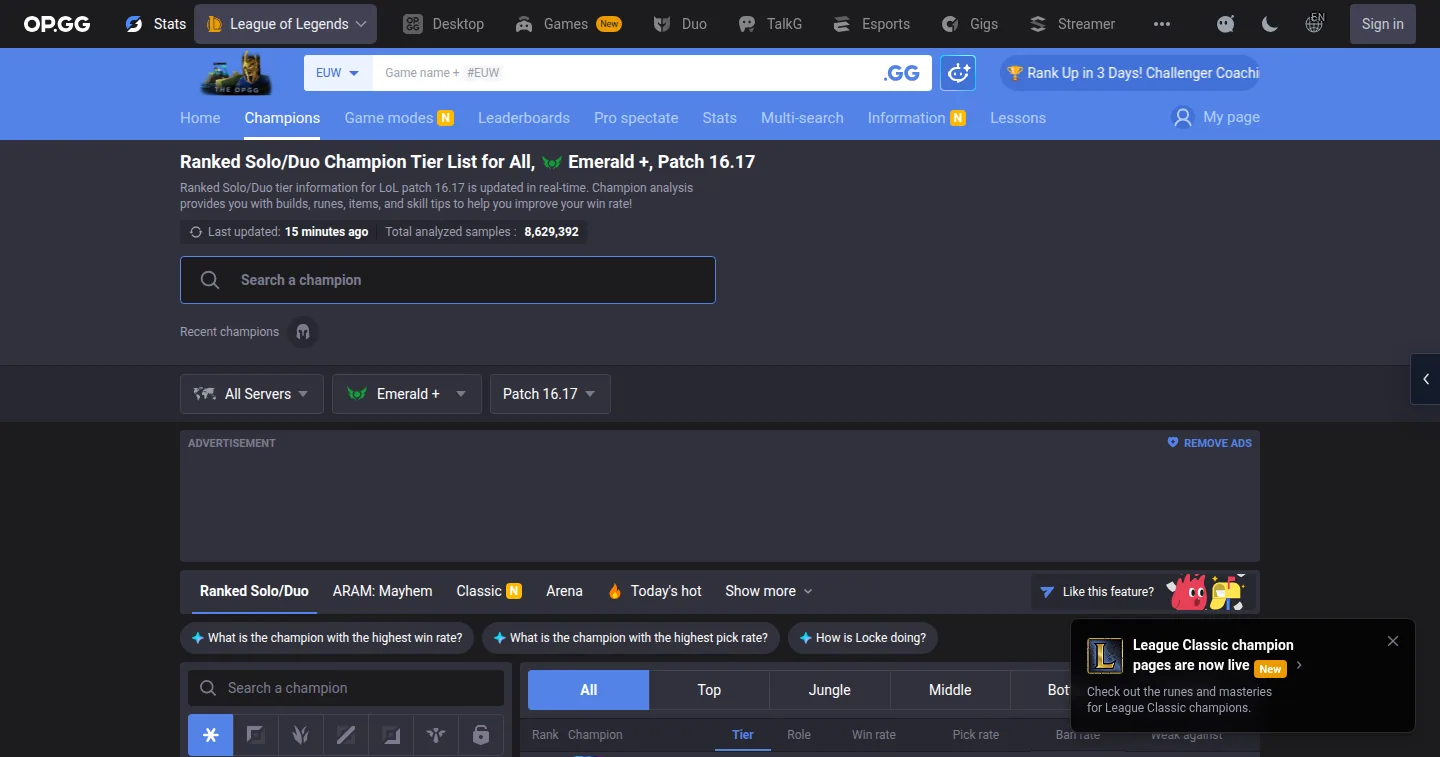Open the EUW region dropdown
The height and width of the screenshot is (757, 1440).
pyautogui.click(x=337, y=73)
